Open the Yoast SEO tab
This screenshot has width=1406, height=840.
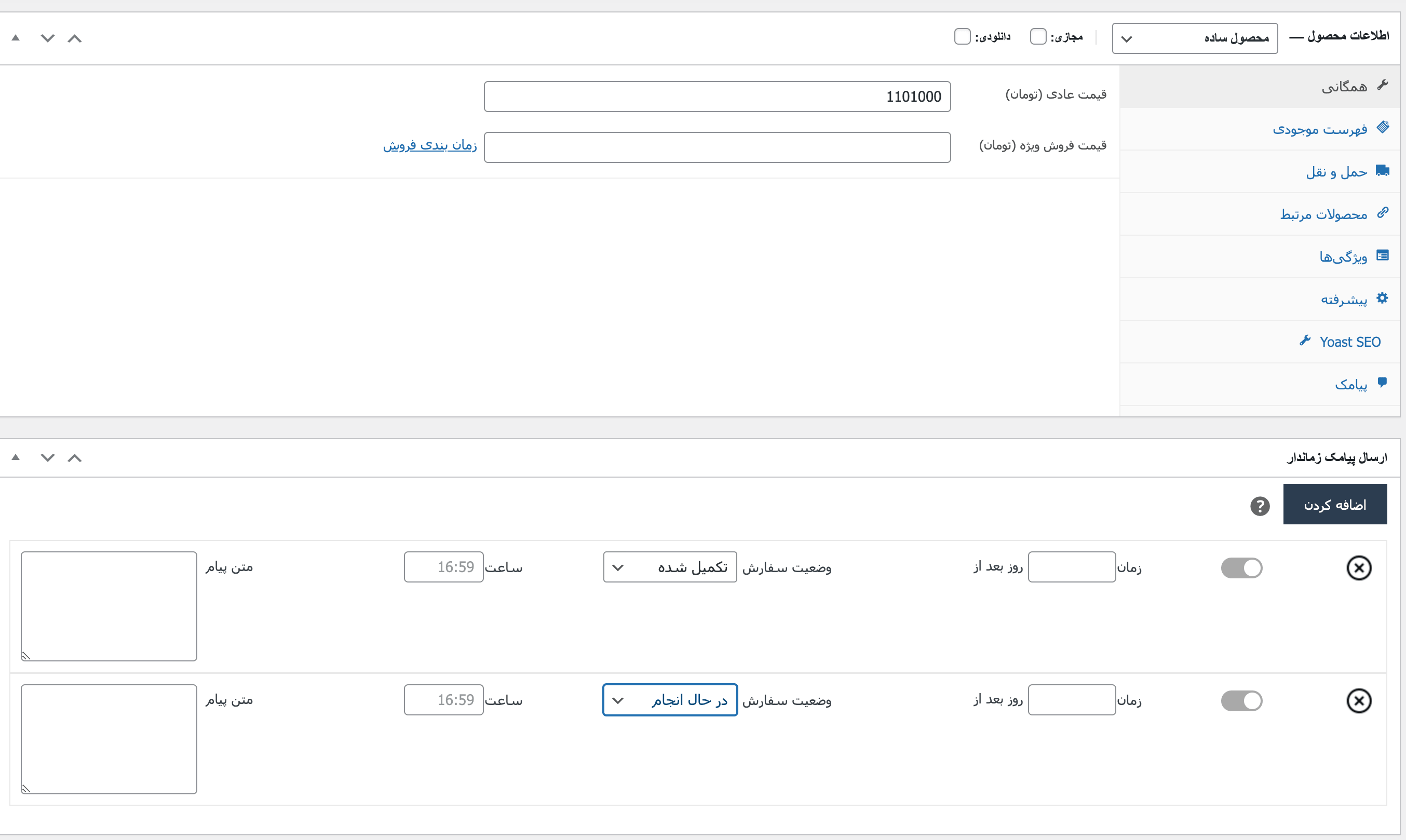[1260, 342]
